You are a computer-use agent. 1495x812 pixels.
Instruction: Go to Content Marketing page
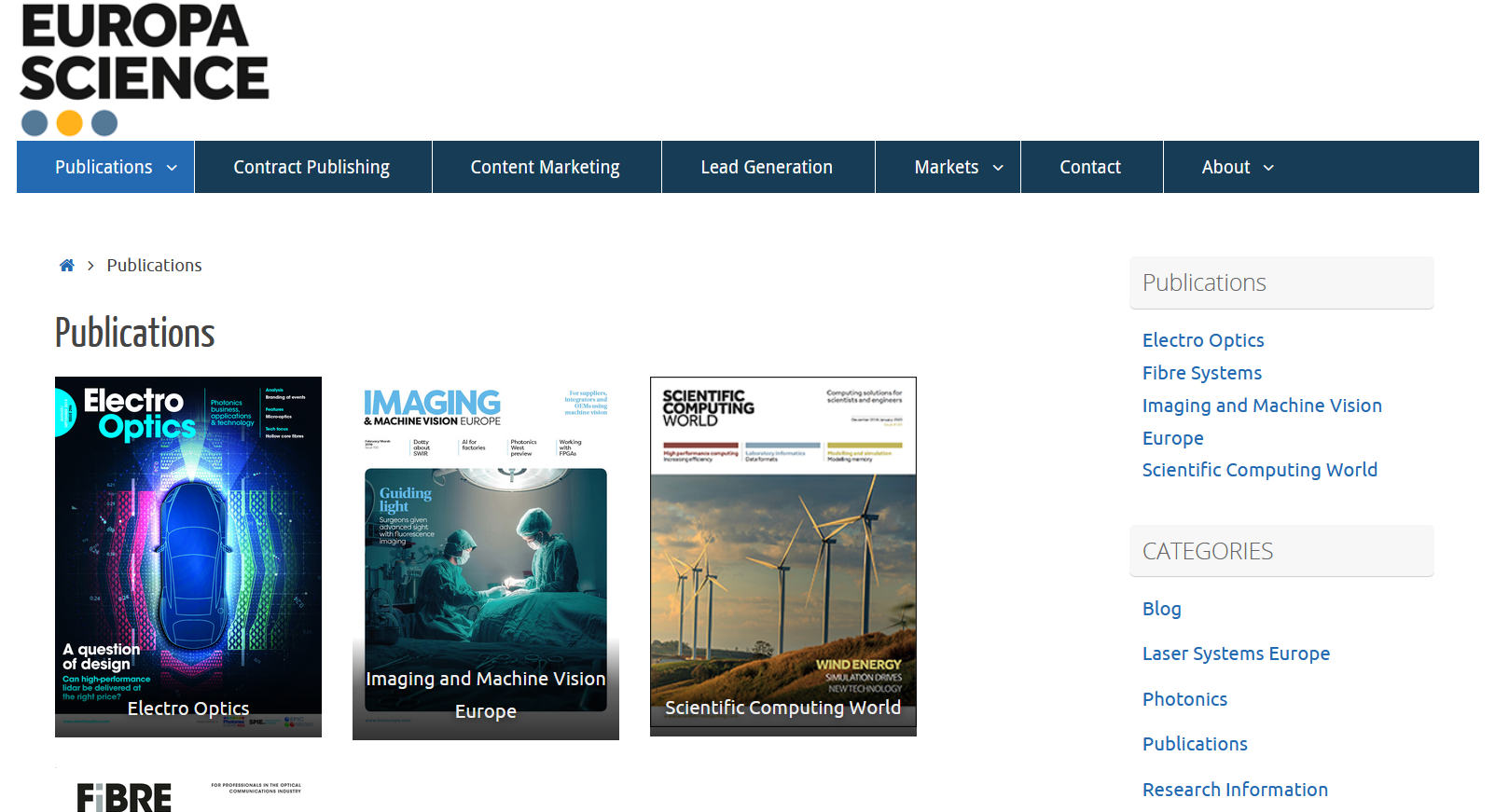pyautogui.click(x=545, y=168)
